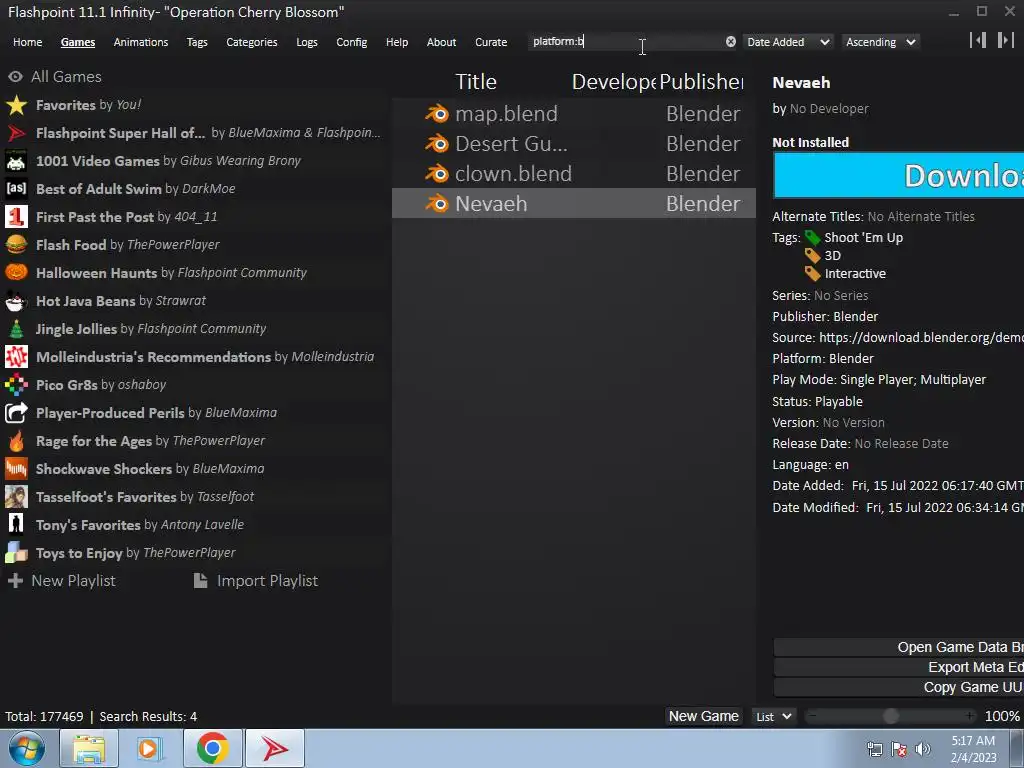Click the Player-Produced Perils share icon
The height and width of the screenshot is (768, 1024).
point(16,413)
